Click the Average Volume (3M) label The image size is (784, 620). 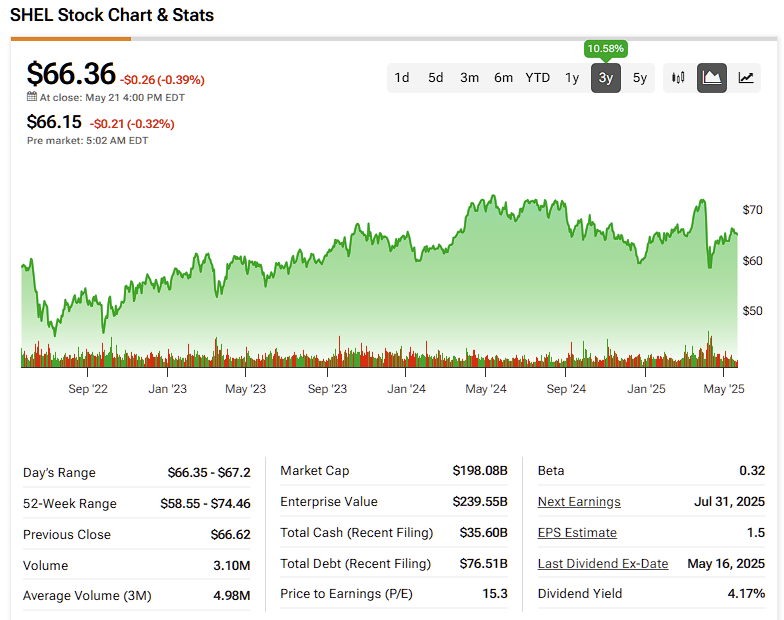pyautogui.click(x=87, y=596)
